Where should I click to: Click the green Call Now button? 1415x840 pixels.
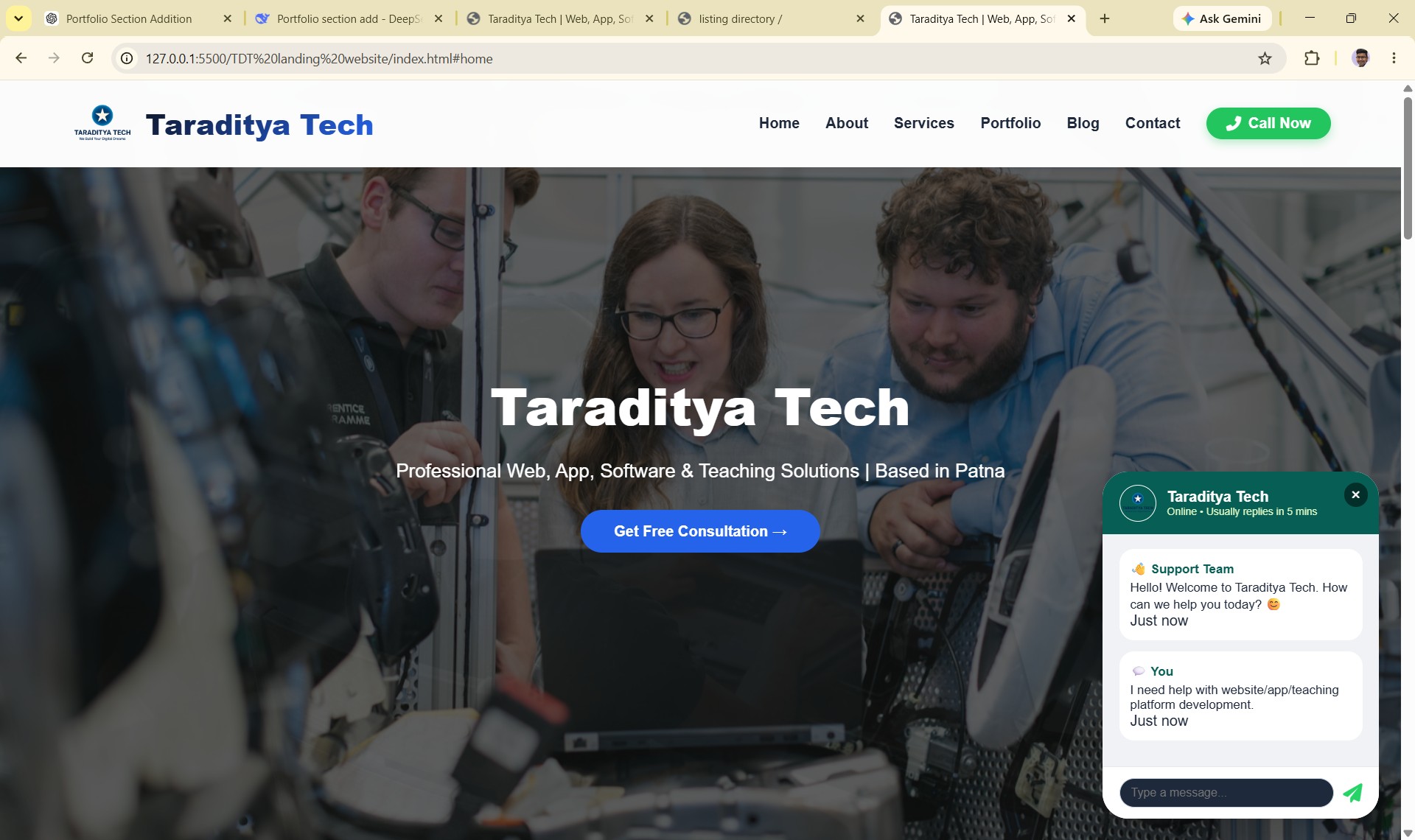point(1268,123)
